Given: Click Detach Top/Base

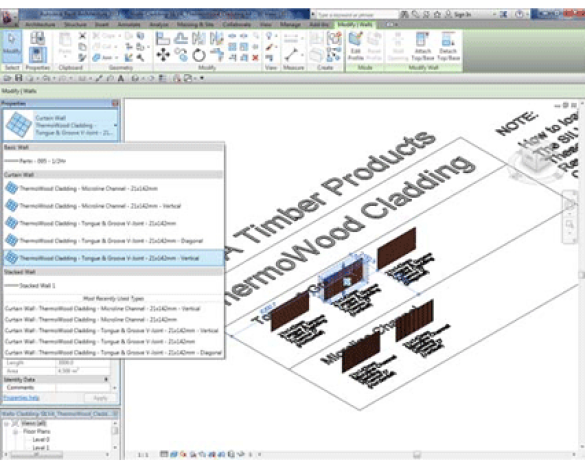Looking at the screenshot, I should pos(448,46).
